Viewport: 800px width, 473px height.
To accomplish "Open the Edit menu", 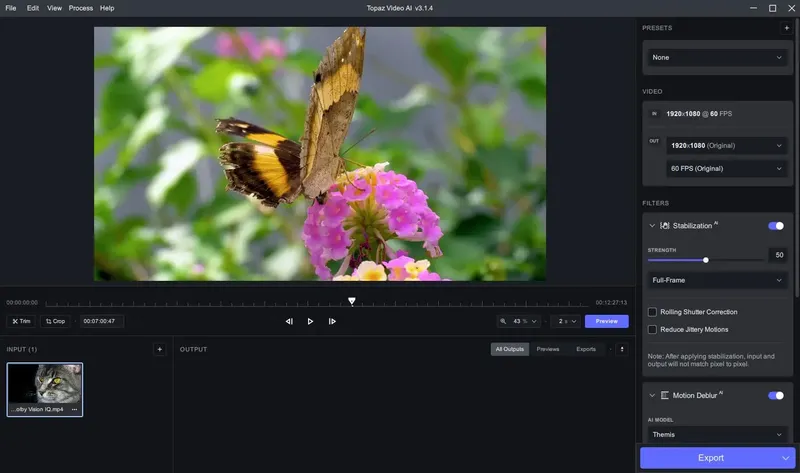I will tap(33, 8).
